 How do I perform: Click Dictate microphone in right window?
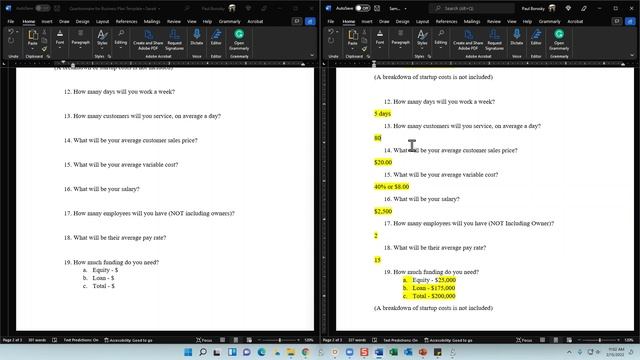pyautogui.click(x=517, y=37)
